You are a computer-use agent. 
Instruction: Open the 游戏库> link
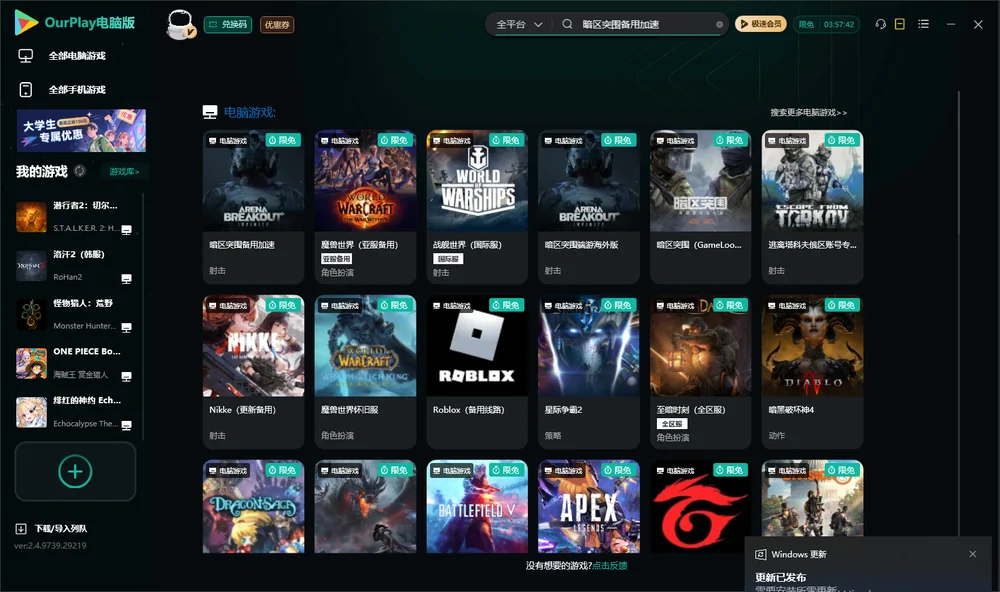tap(124, 171)
